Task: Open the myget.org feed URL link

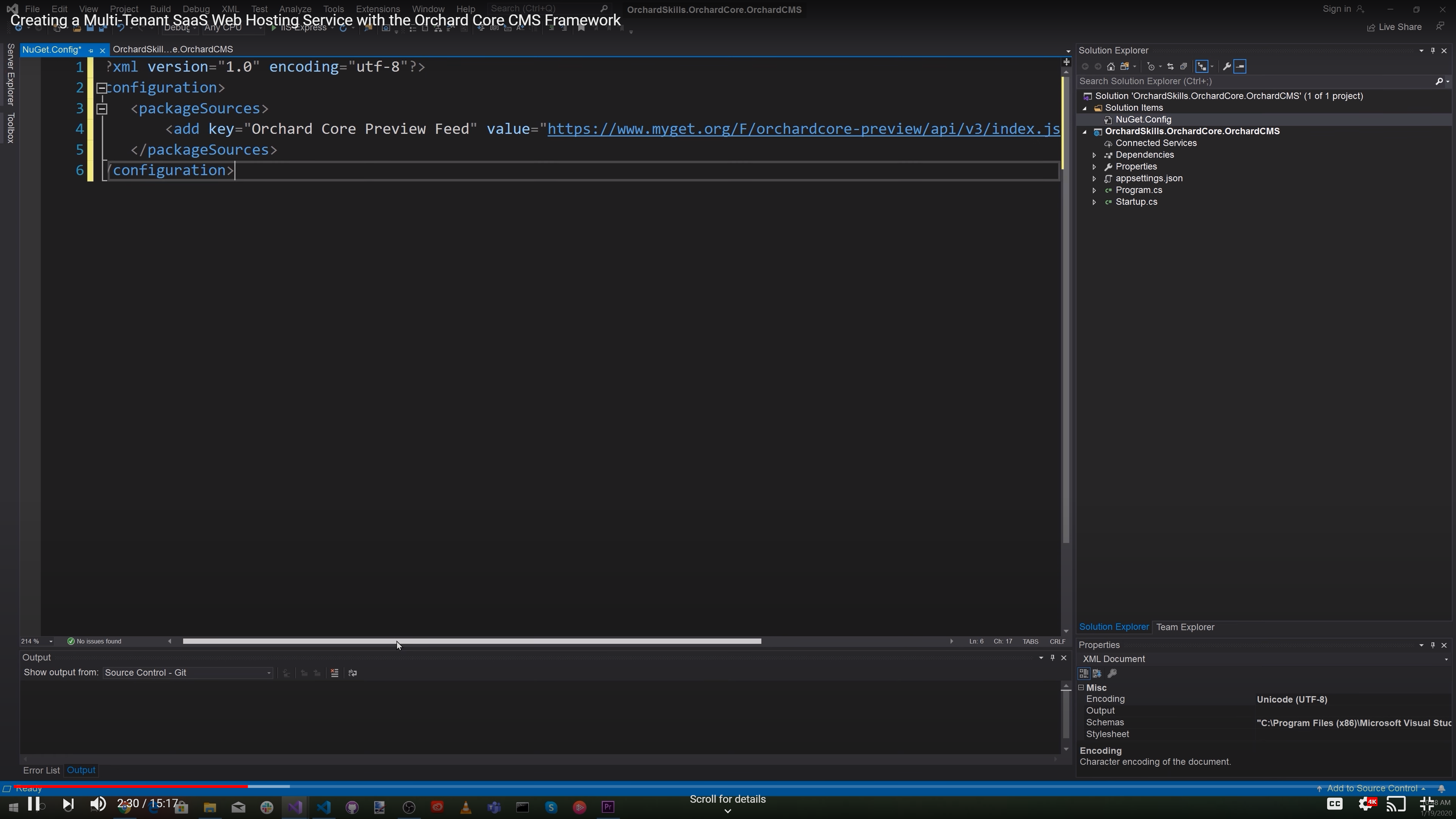Action: (803, 129)
